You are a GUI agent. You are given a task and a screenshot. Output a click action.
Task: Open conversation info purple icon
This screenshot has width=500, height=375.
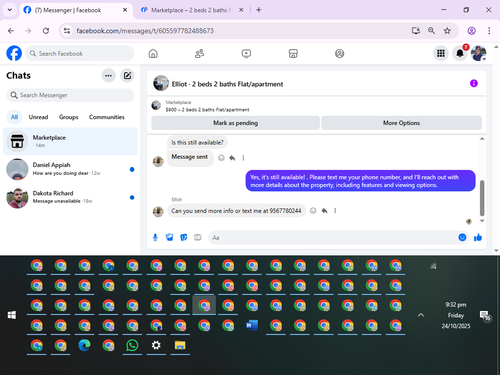point(474,83)
